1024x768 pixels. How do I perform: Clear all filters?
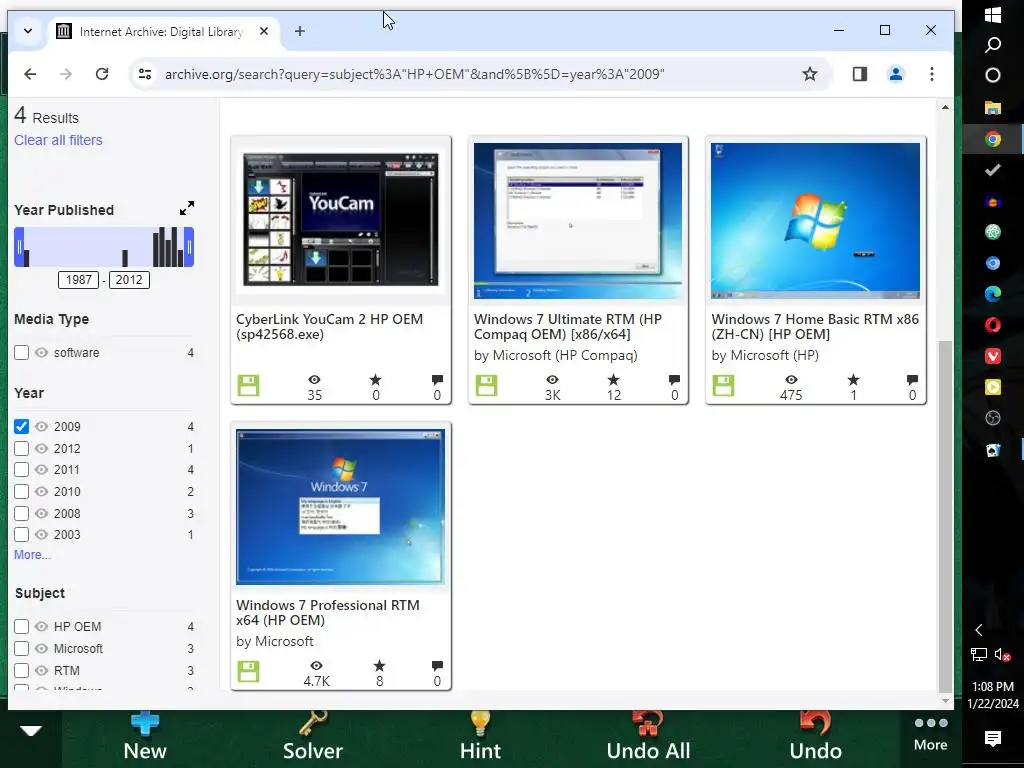click(x=58, y=140)
